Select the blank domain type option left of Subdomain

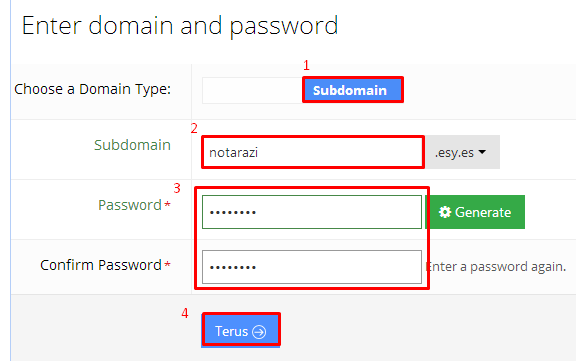point(252,90)
